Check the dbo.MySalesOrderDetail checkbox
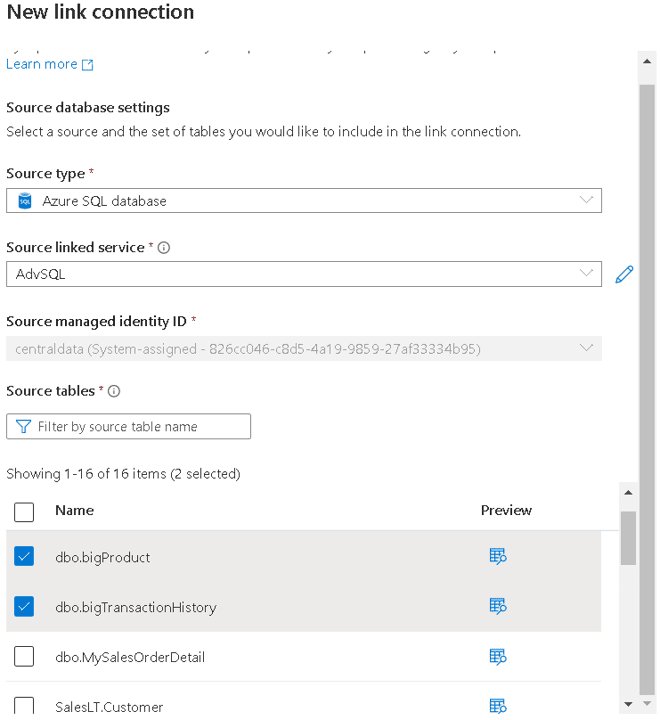 click(24, 656)
